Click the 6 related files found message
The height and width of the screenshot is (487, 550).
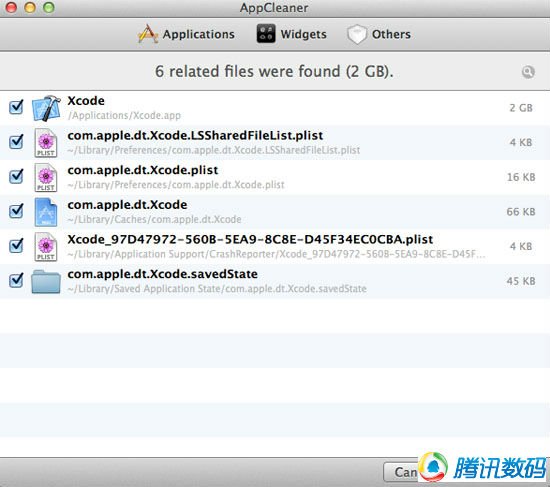[274, 72]
